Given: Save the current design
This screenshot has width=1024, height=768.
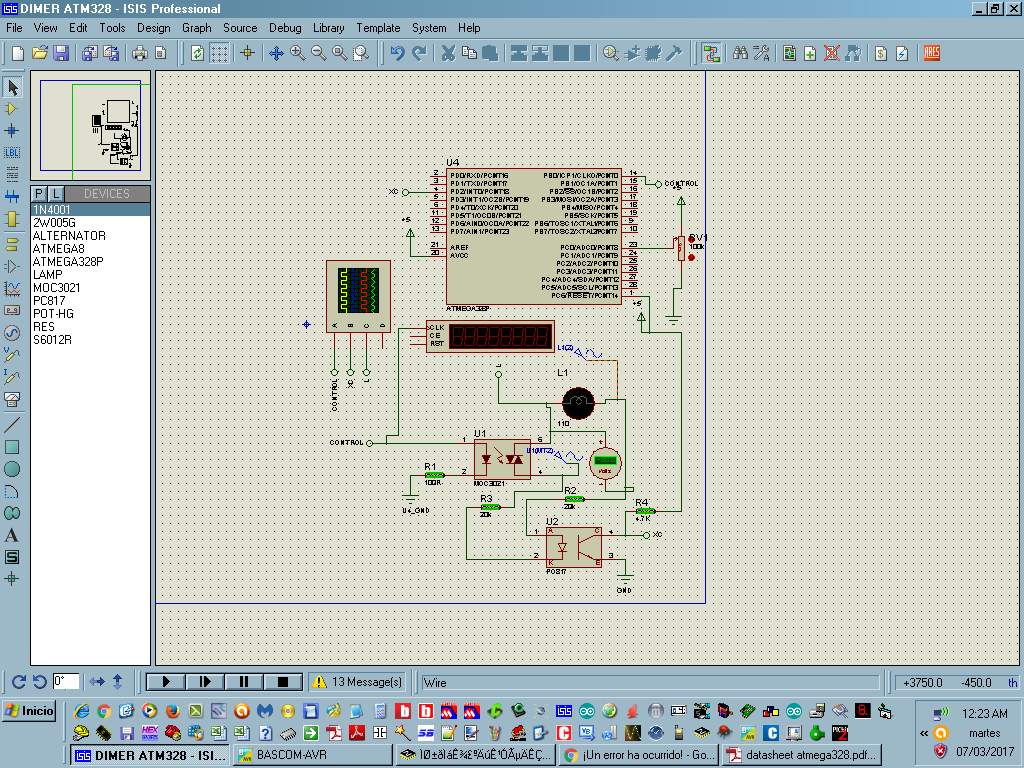Looking at the screenshot, I should click(61, 54).
